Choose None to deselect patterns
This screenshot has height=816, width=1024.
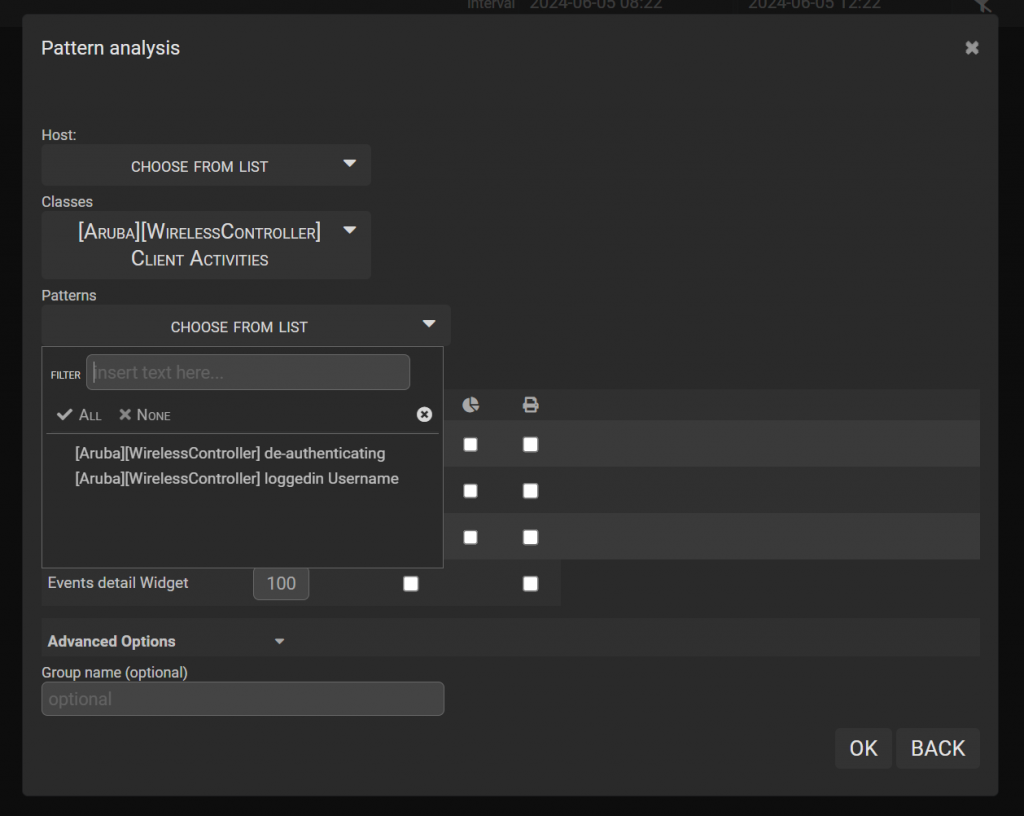click(144, 415)
